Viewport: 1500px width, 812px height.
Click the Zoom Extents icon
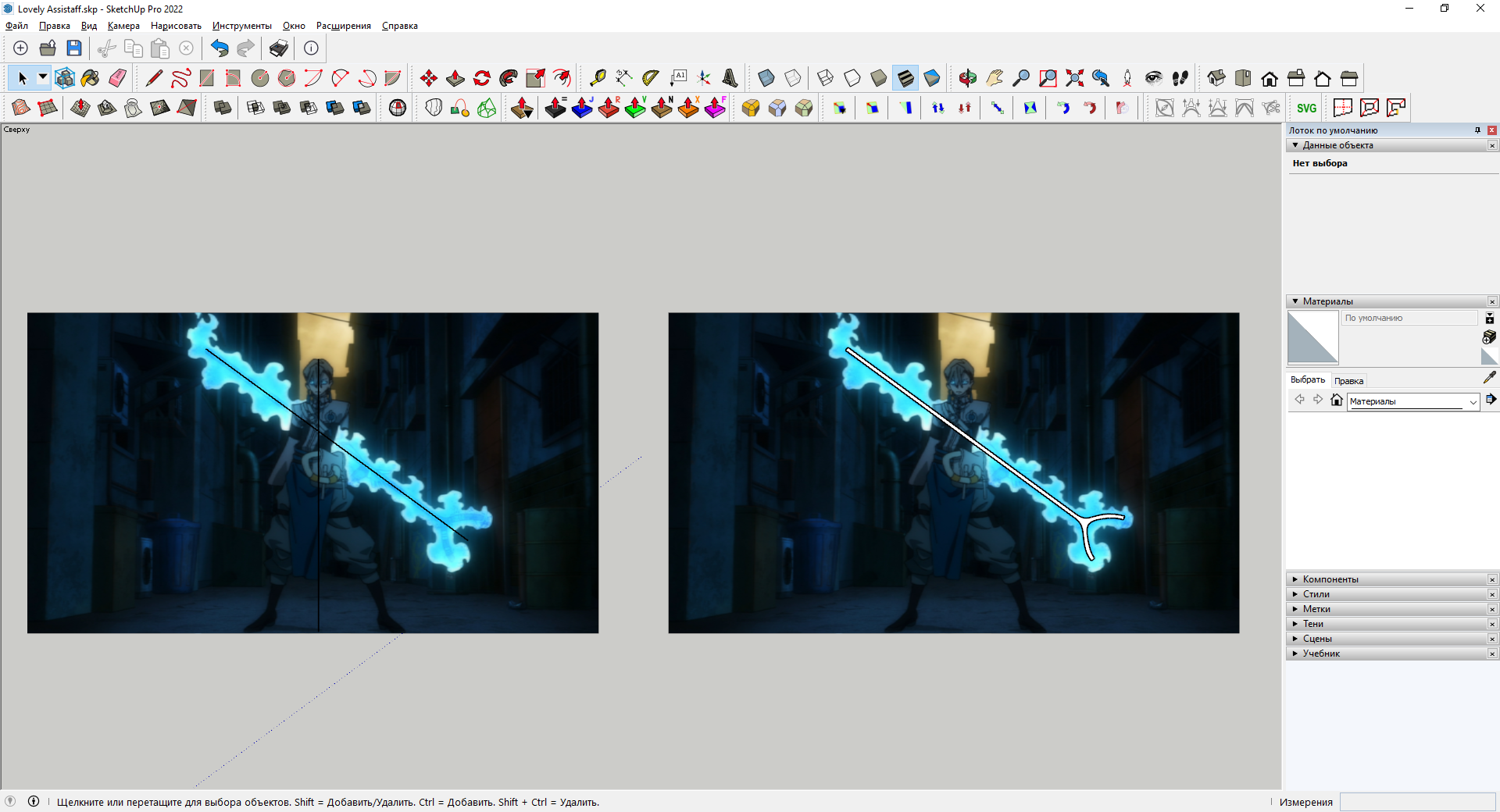coord(1074,78)
